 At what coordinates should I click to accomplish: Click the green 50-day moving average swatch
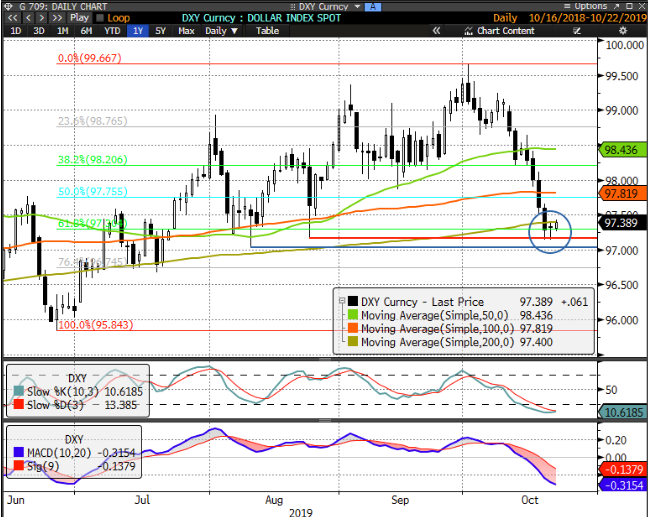point(349,314)
